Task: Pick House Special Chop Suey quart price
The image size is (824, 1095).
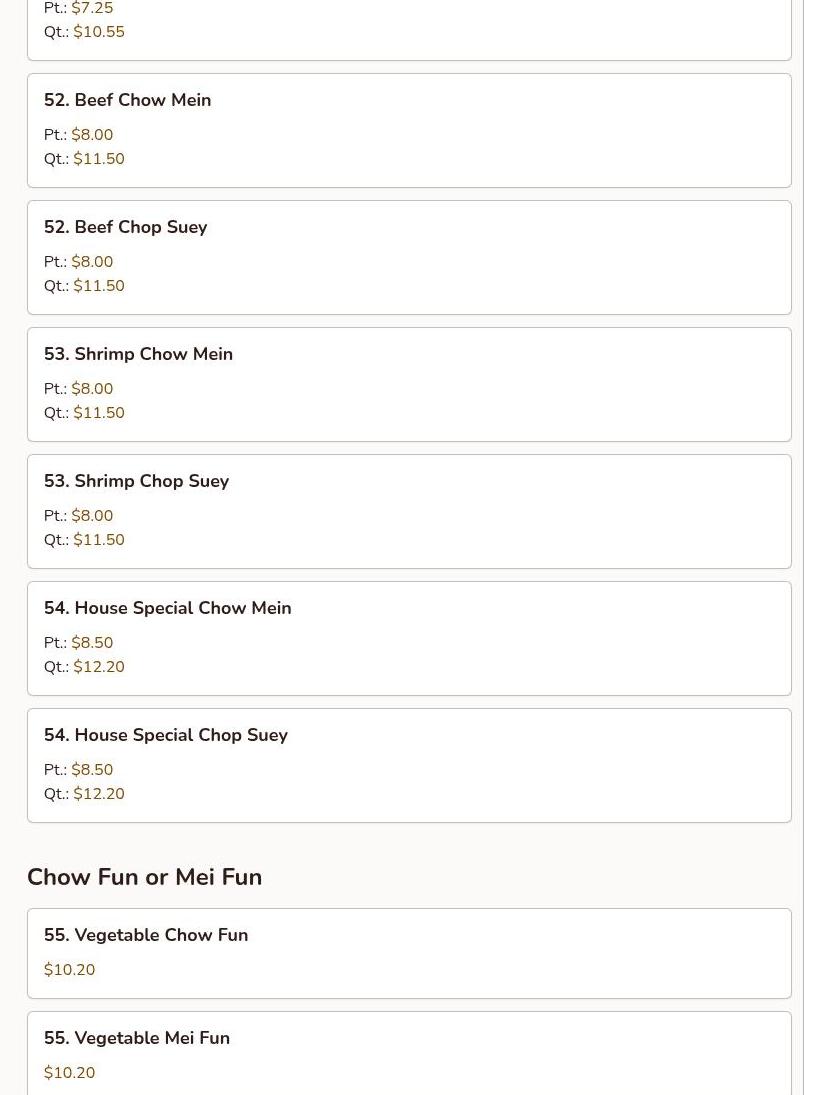Action: [98, 794]
